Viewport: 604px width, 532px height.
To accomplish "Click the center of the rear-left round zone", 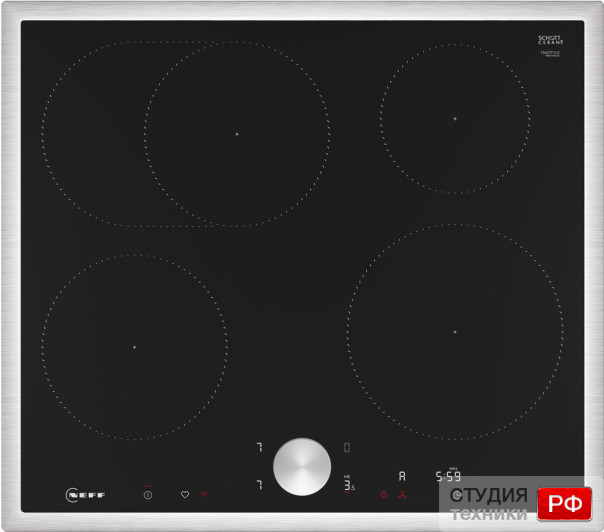I will 237,134.
